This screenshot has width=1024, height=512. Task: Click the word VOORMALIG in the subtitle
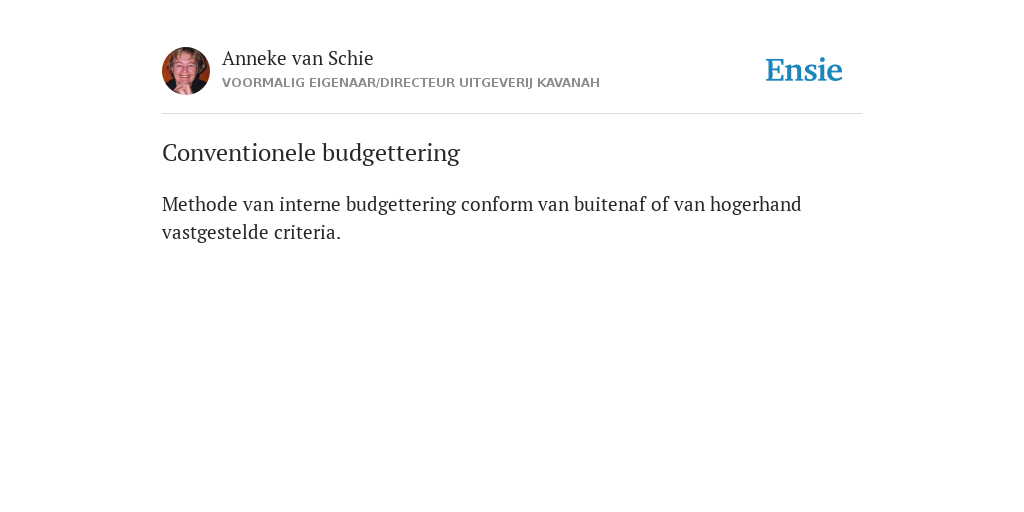[264, 83]
